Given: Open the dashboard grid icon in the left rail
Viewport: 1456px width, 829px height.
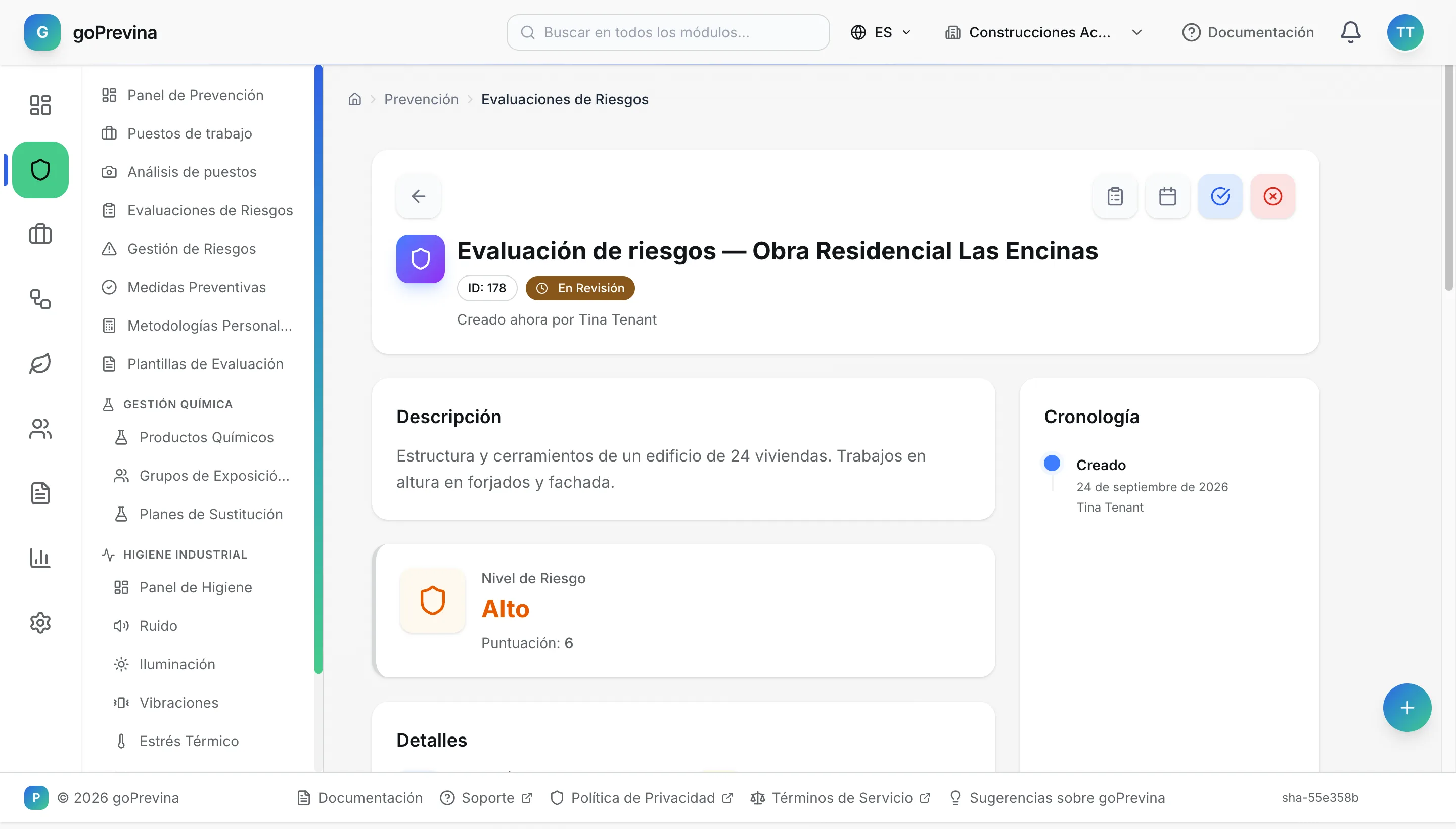Looking at the screenshot, I should point(40,105).
